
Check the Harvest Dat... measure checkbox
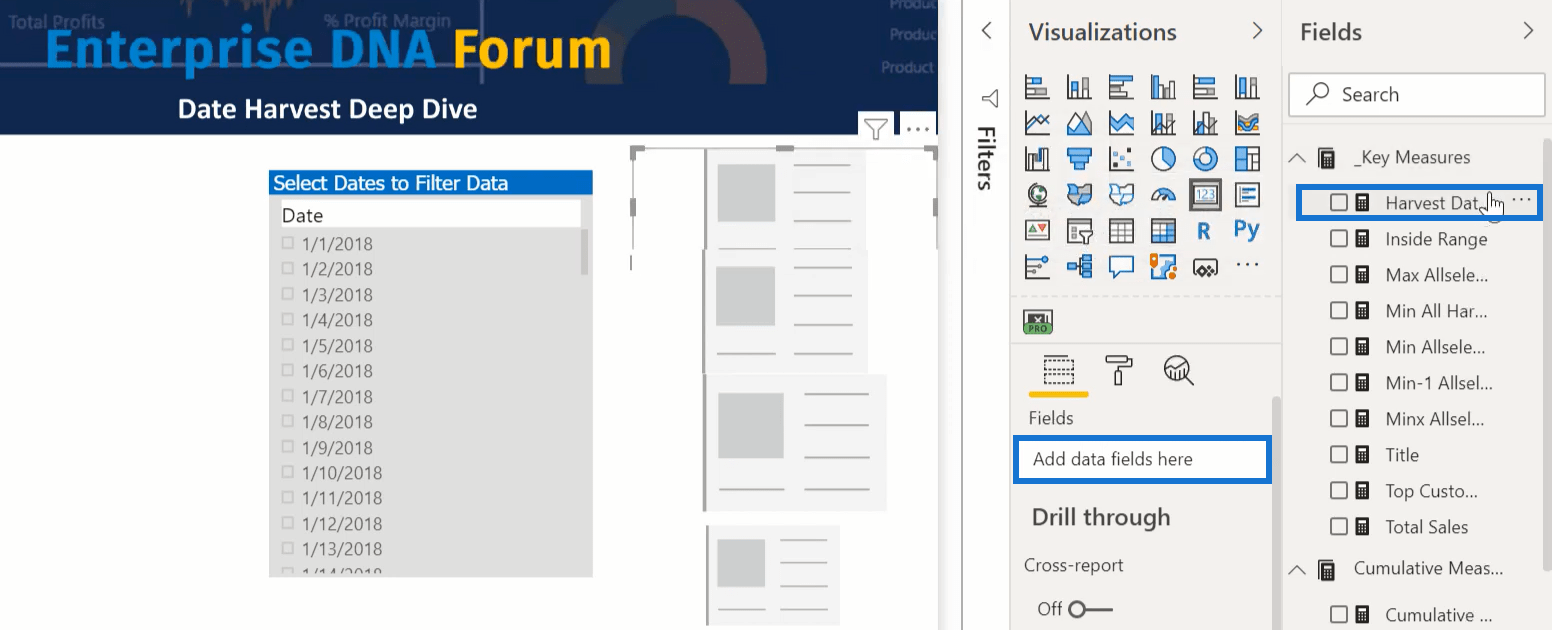(1339, 203)
